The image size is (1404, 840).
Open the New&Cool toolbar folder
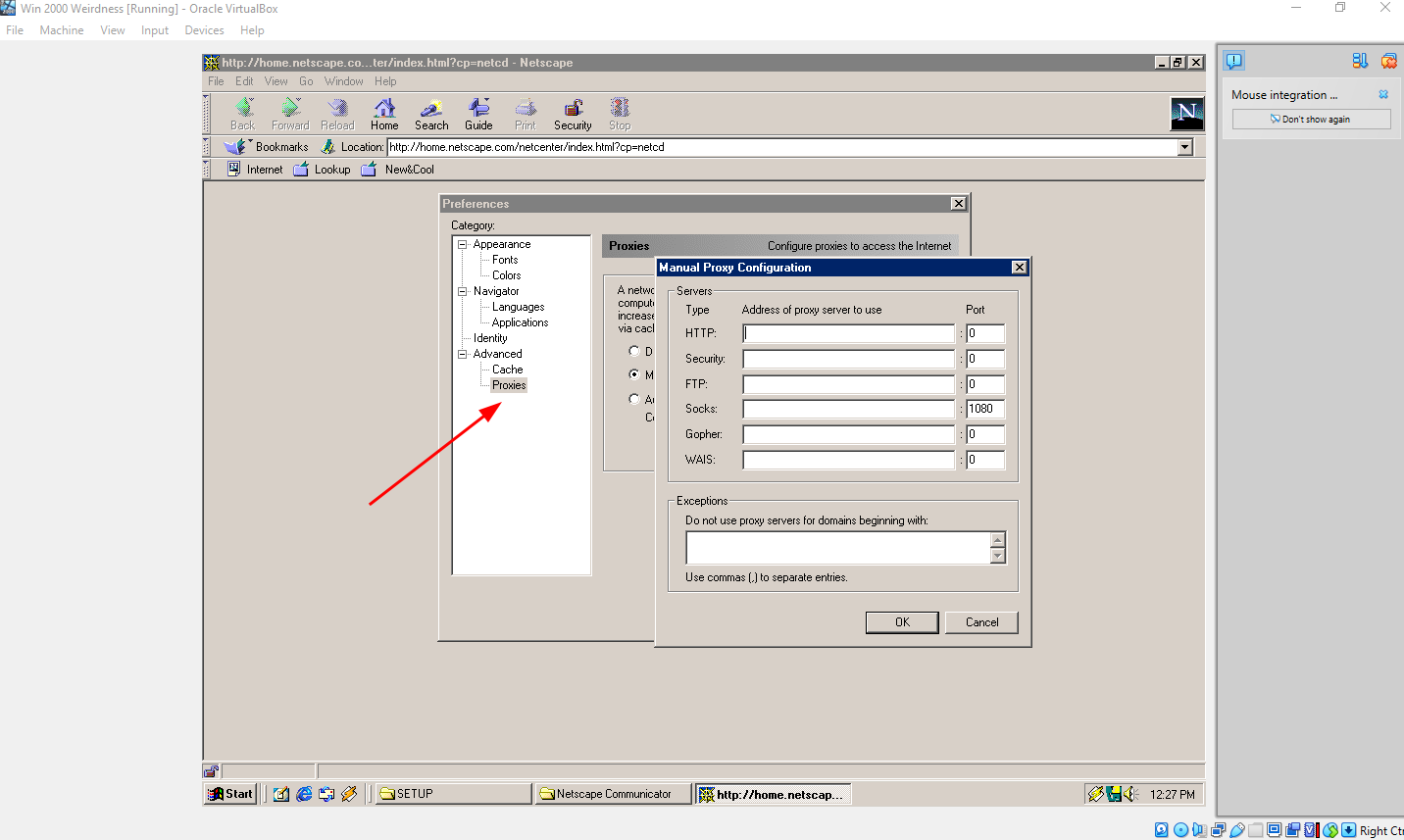point(397,170)
